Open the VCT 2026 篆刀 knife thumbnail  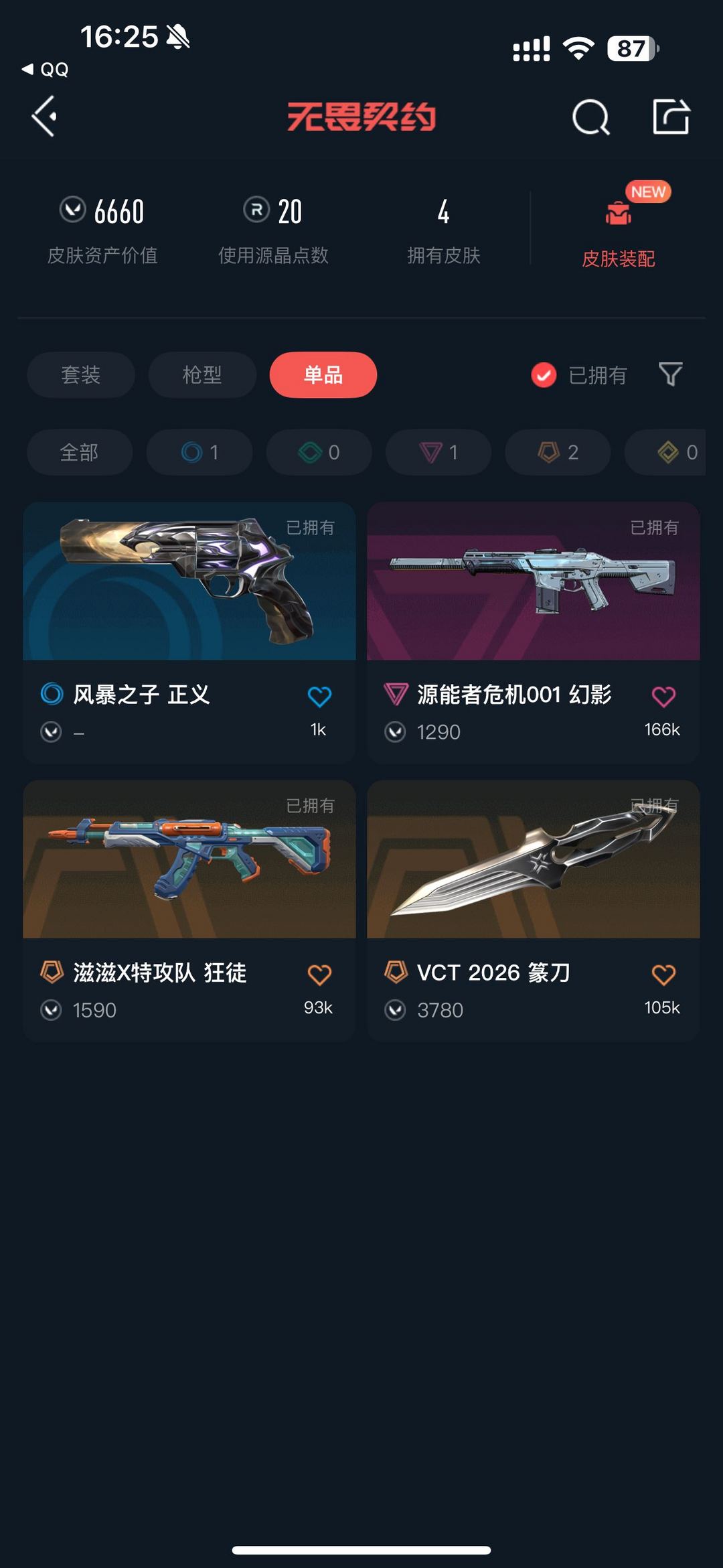point(534,859)
